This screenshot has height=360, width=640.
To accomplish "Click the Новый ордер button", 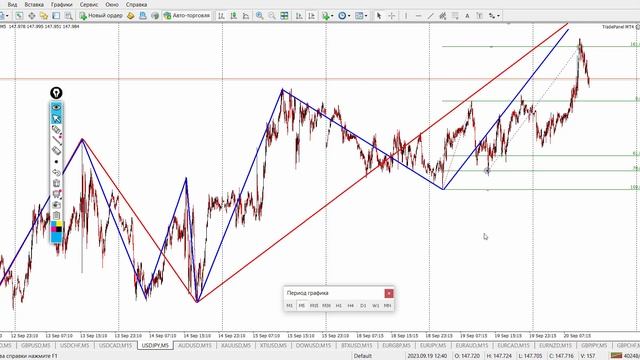I will (101, 16).
